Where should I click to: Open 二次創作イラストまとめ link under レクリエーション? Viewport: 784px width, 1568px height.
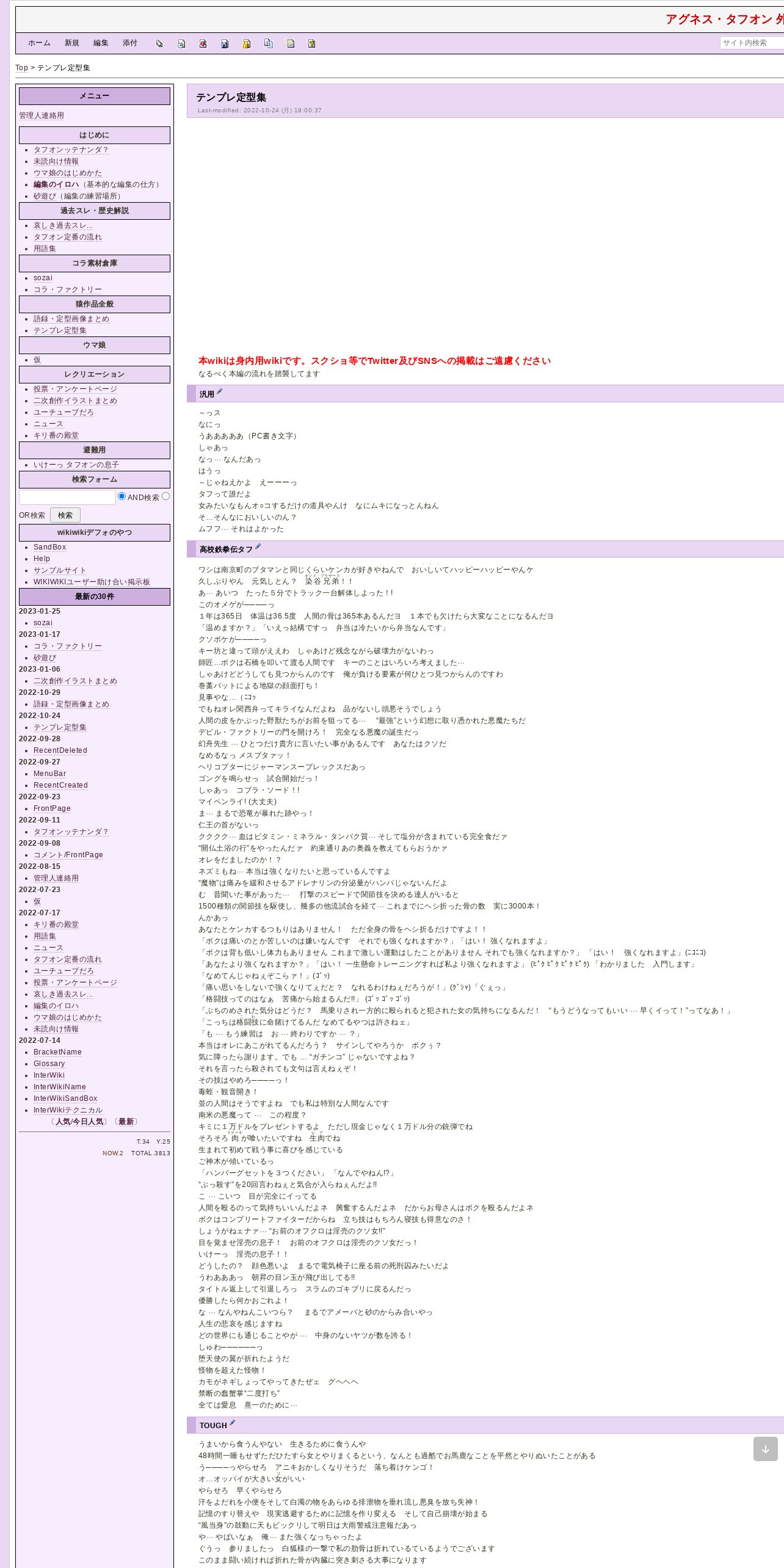tap(75, 401)
